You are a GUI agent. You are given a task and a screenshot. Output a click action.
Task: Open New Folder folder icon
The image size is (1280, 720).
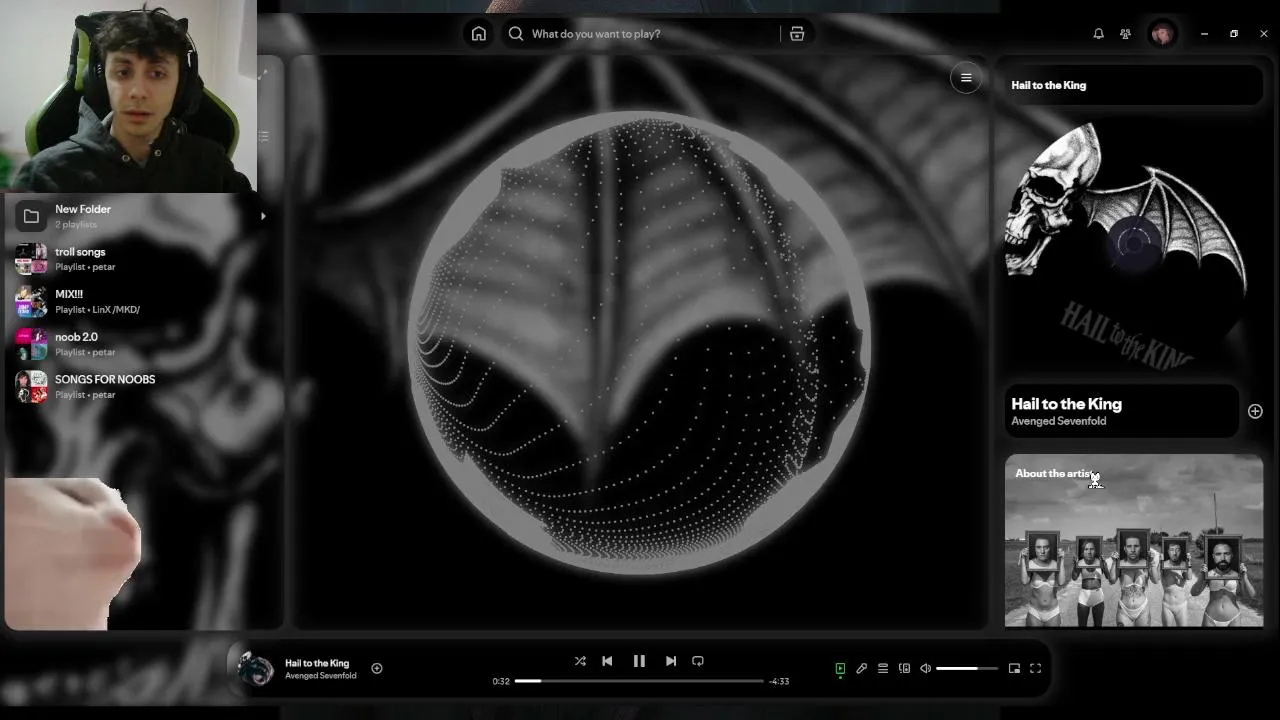31,216
